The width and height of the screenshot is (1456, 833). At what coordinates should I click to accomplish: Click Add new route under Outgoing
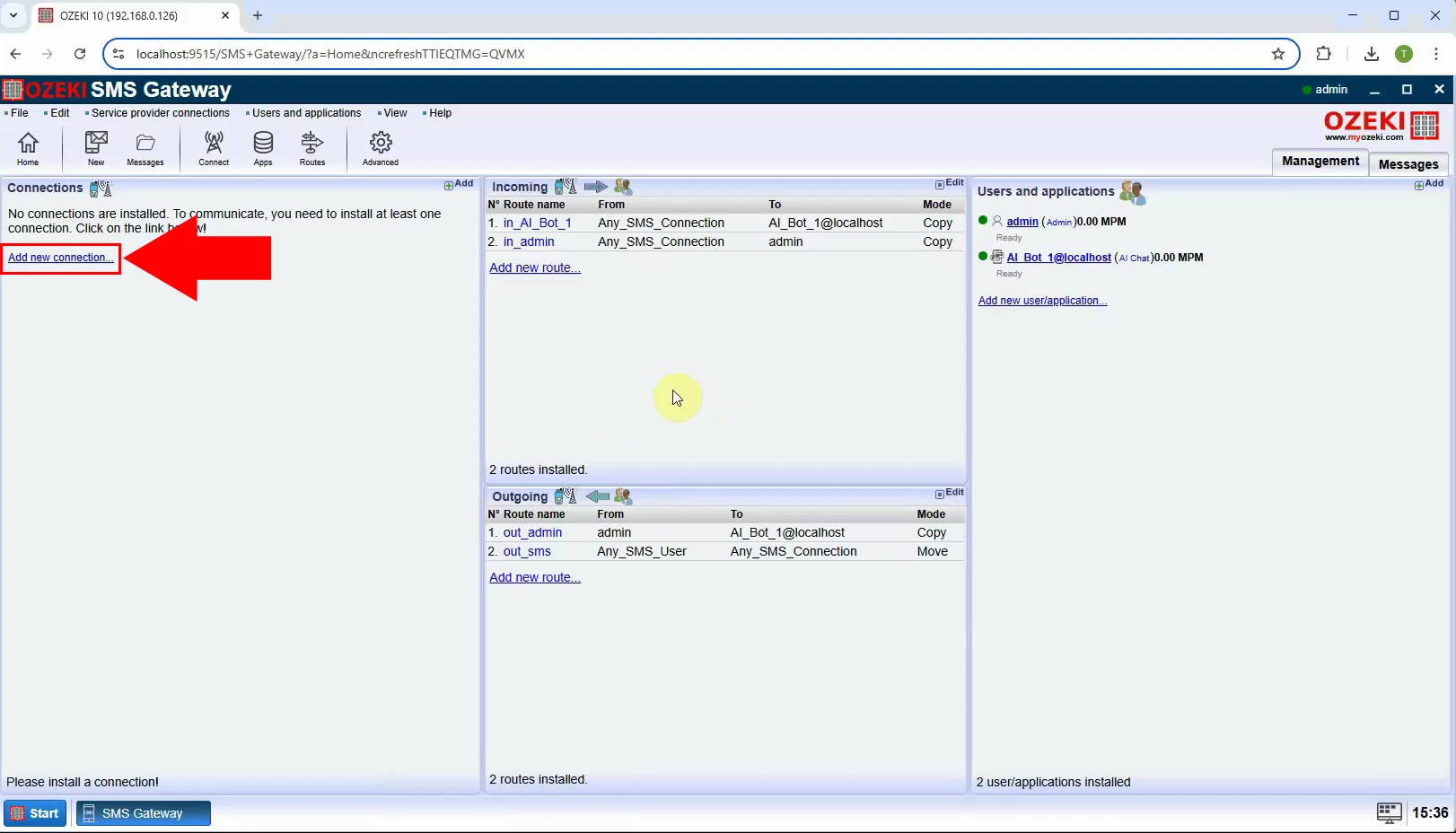535,577
